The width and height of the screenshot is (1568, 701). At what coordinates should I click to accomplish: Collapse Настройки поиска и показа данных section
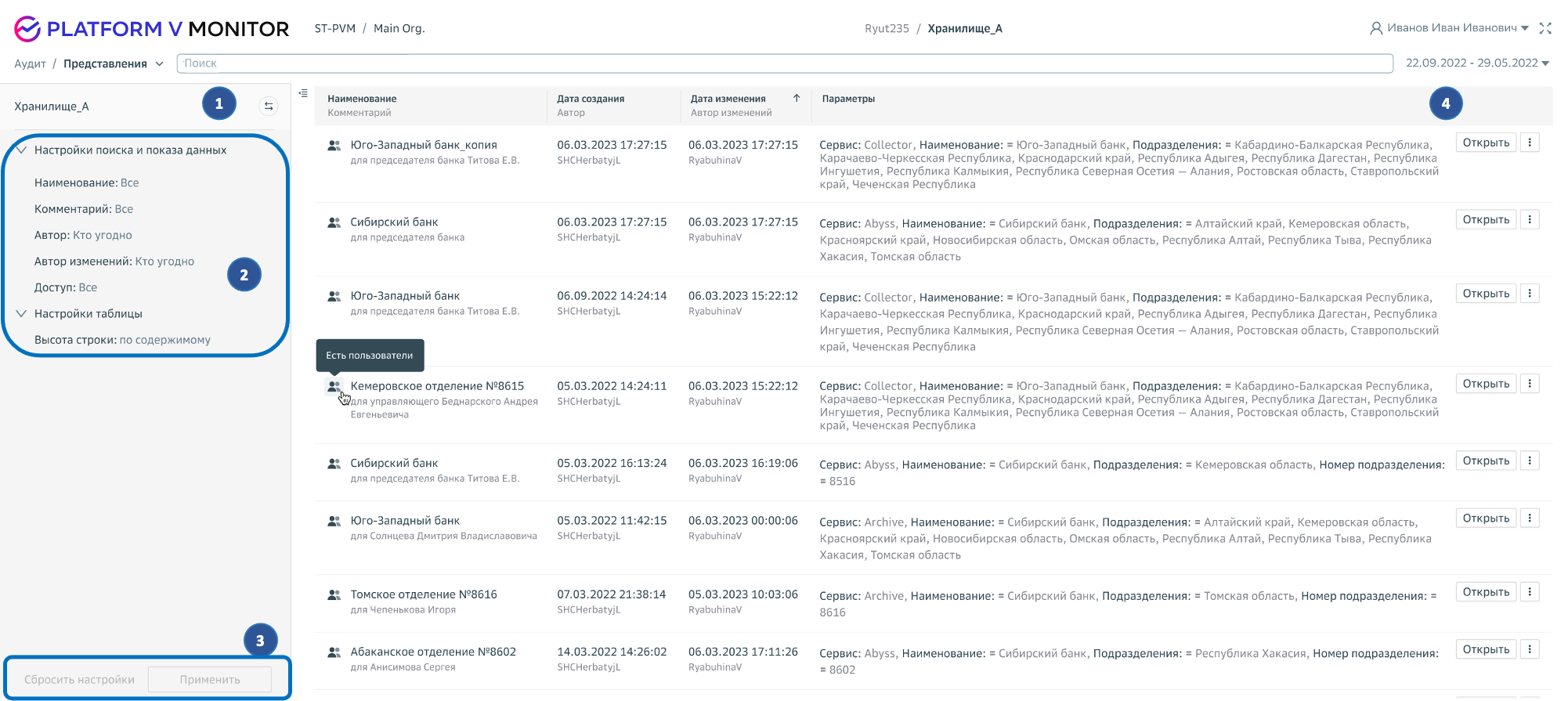[21, 150]
